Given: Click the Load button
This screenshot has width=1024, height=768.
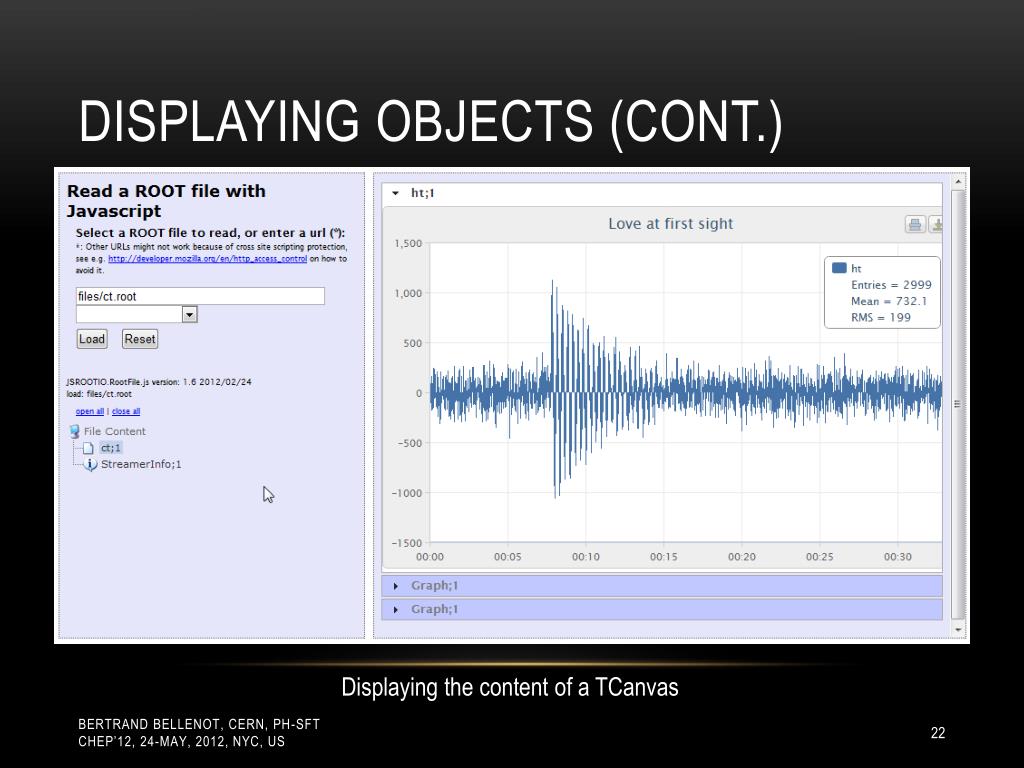Looking at the screenshot, I should (92, 339).
